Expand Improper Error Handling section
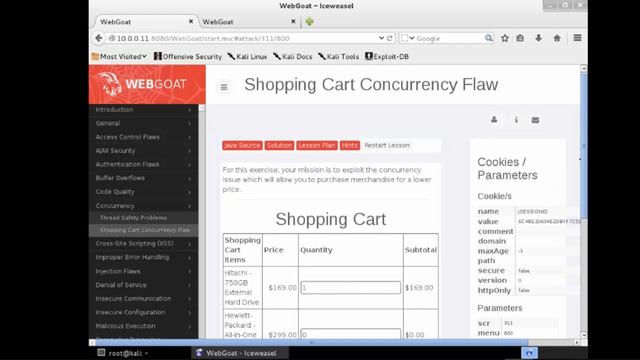The image size is (640, 360). pos(143,257)
